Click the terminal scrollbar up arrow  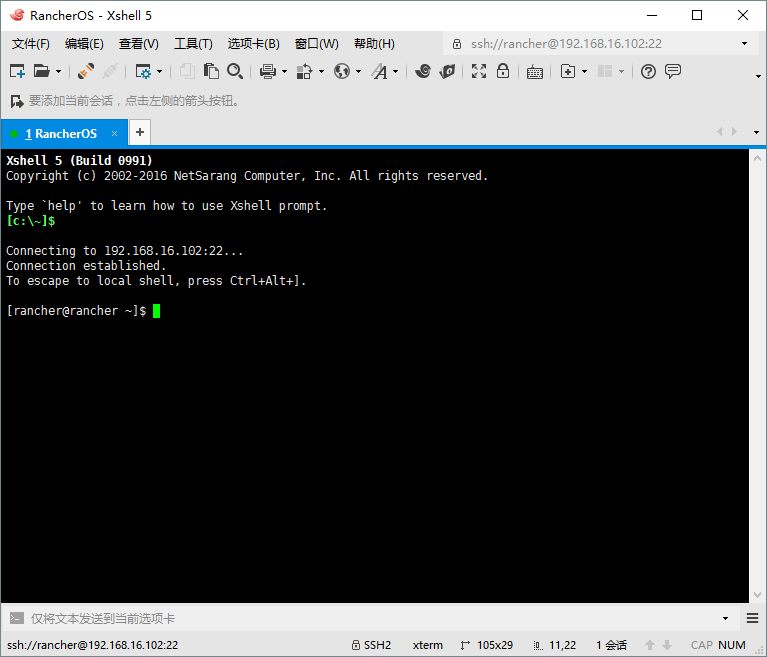click(757, 158)
